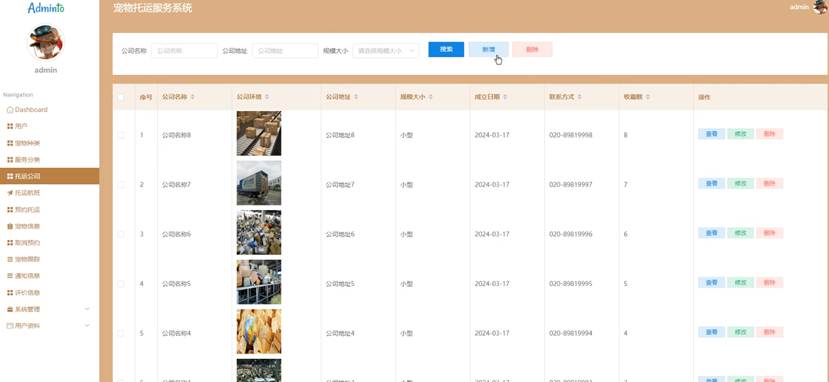Viewport: 829px width, 382px height.
Task: Click sort arrows on 联系方式 column
Action: pos(579,97)
